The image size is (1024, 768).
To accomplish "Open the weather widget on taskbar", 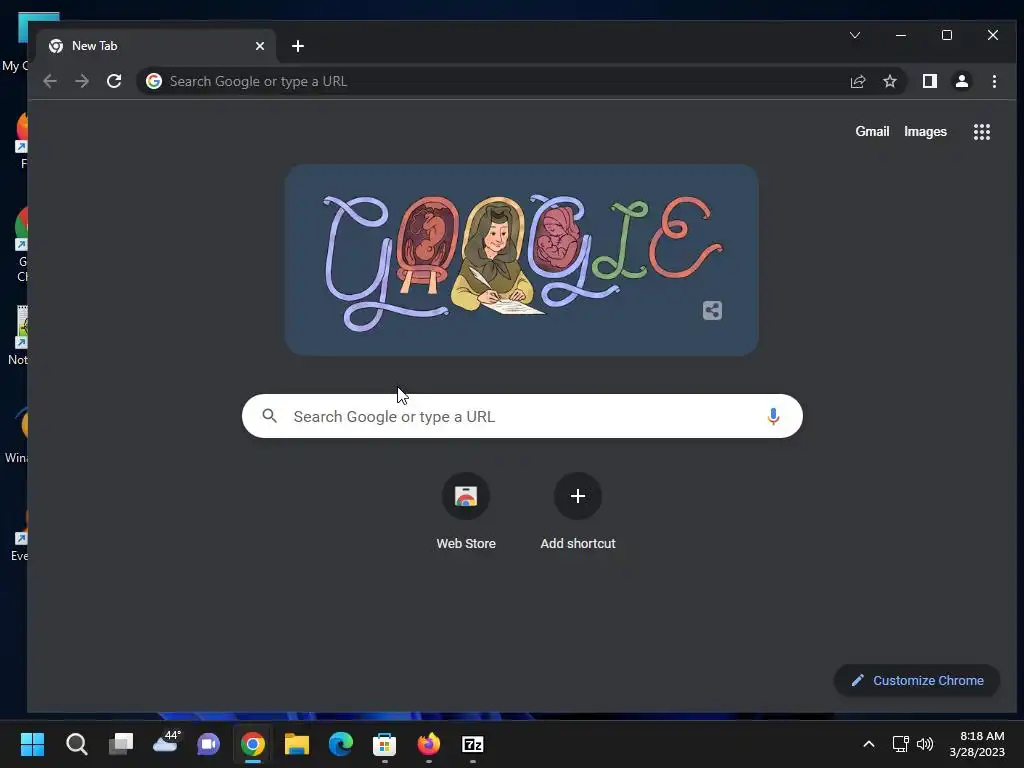I will point(165,744).
